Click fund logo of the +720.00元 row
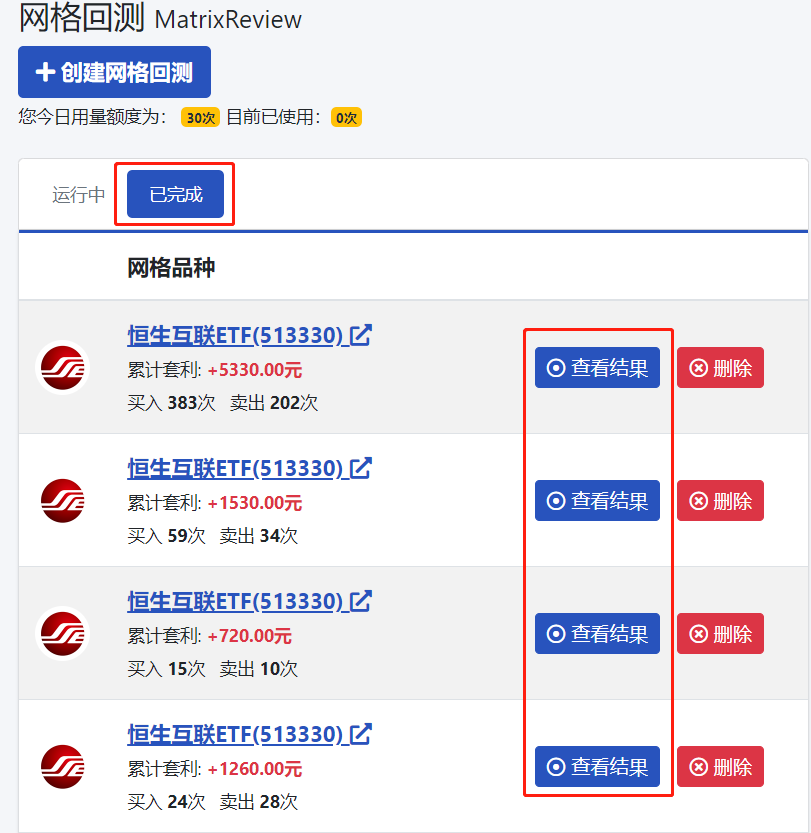This screenshot has height=833, width=811. pyautogui.click(x=63, y=633)
